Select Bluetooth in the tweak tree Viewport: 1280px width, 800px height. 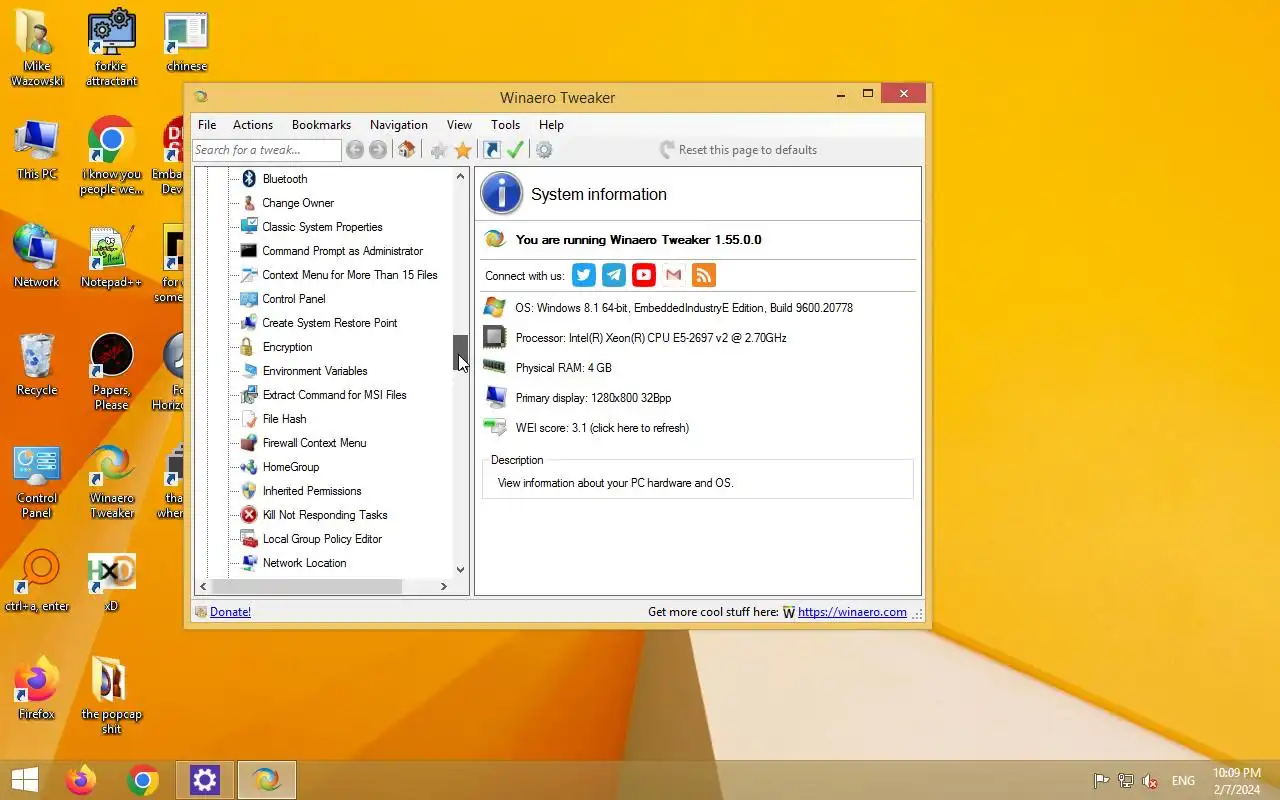pyautogui.click(x=285, y=179)
